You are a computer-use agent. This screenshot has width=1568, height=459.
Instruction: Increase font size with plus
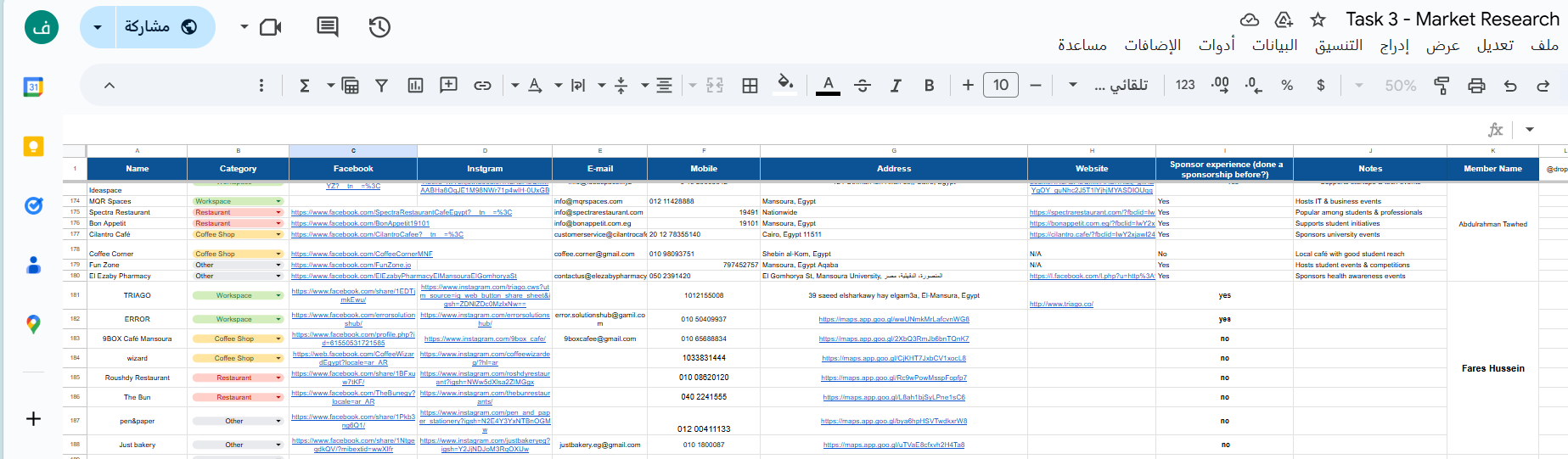point(968,85)
